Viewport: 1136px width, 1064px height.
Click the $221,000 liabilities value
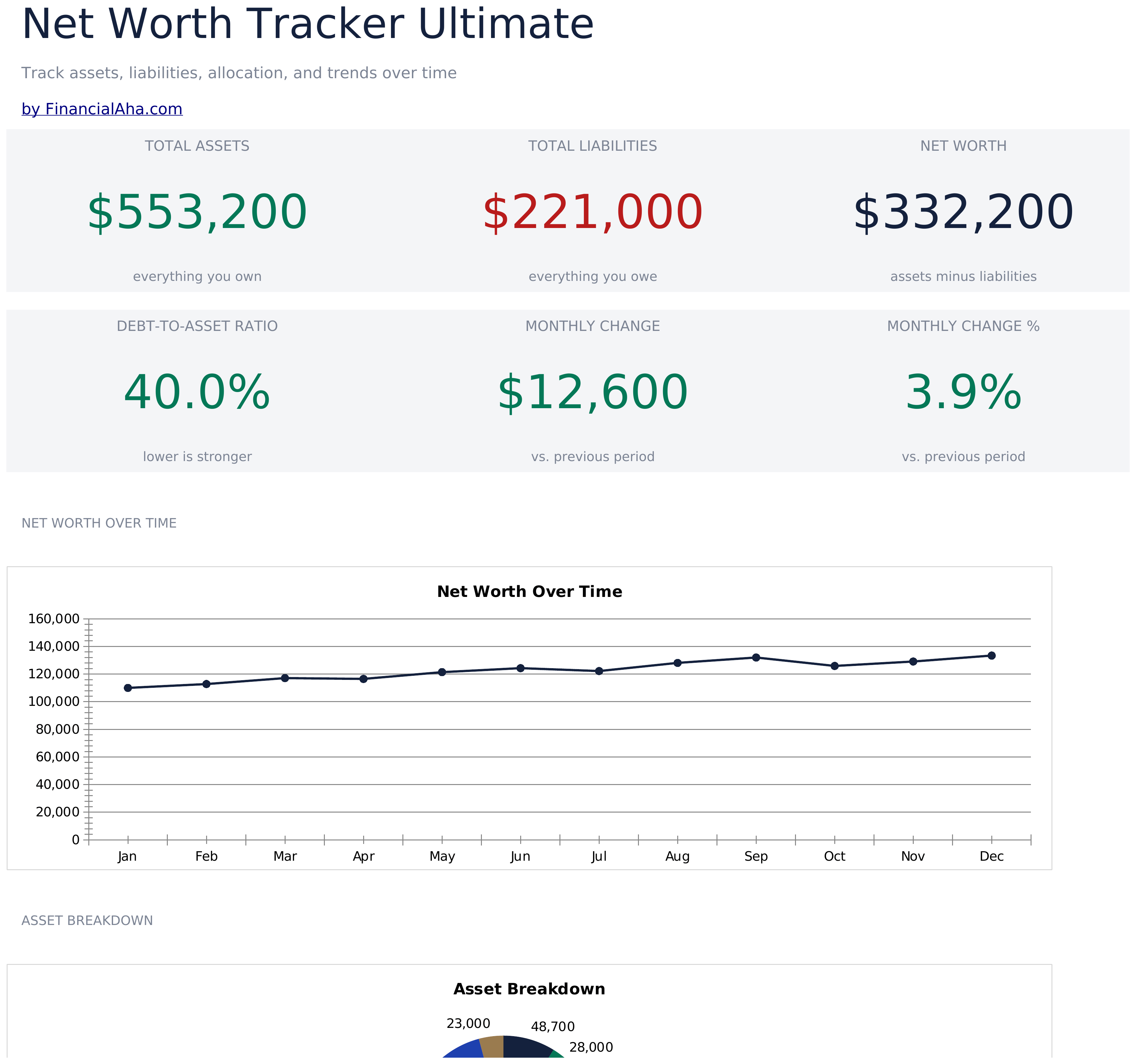coord(593,212)
